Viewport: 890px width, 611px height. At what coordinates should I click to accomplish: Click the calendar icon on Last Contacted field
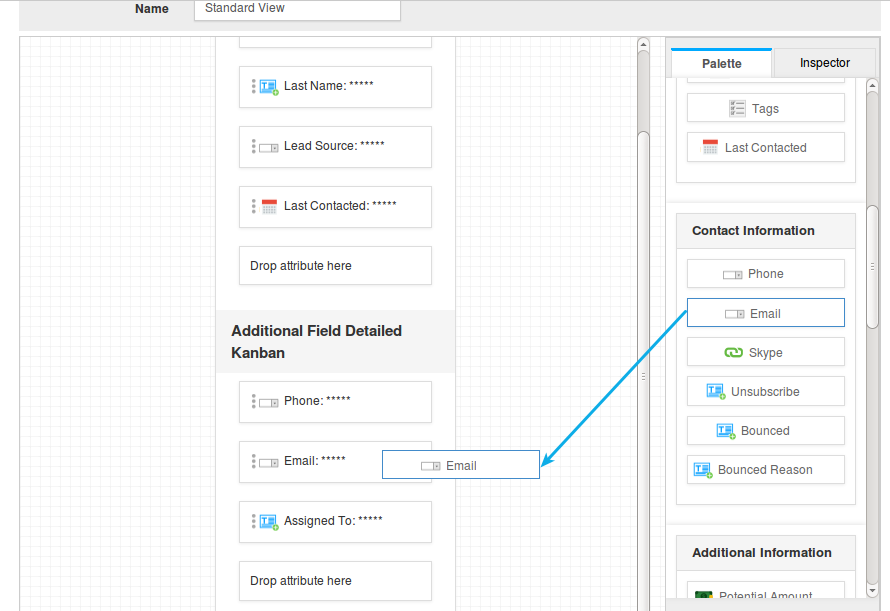click(269, 206)
